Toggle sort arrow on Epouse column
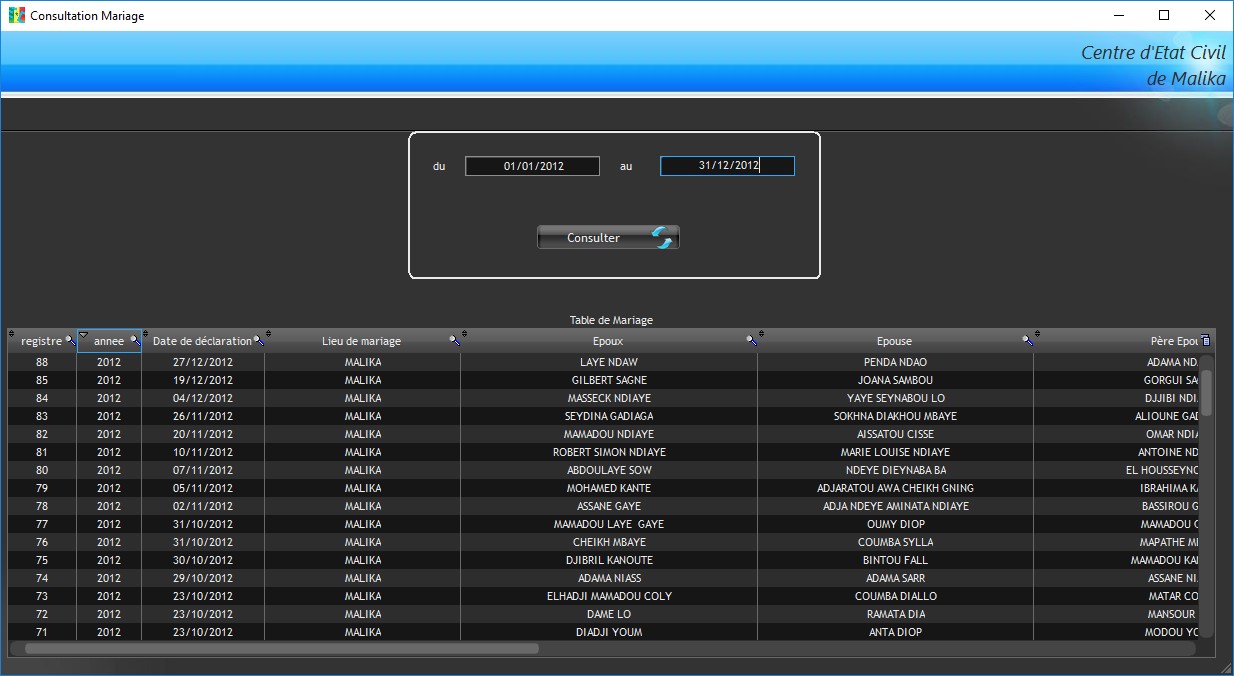1234x676 pixels. (x=761, y=334)
